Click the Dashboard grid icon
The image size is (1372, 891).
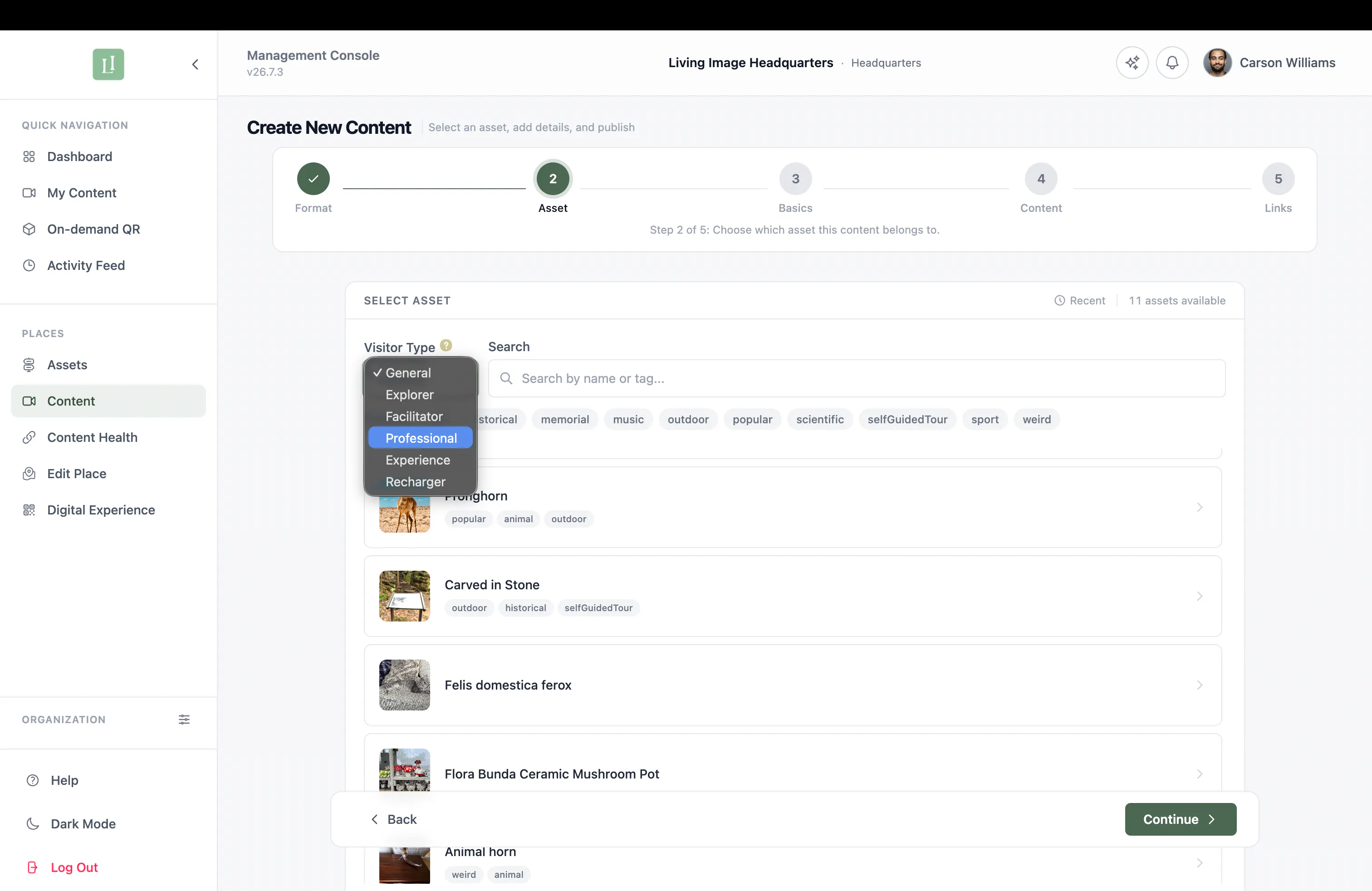(29, 157)
